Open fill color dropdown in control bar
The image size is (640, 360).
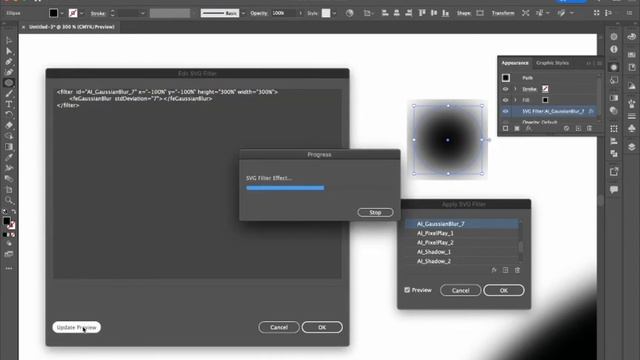pos(62,13)
